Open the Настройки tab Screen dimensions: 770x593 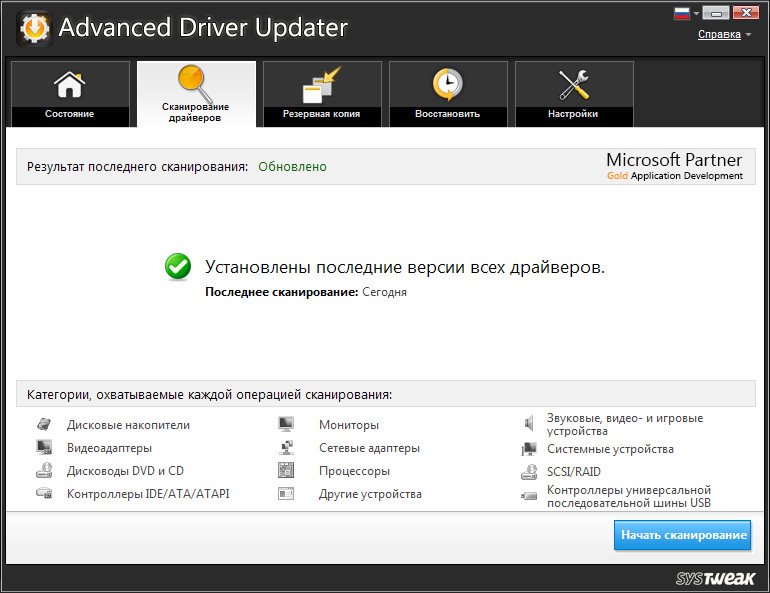click(574, 94)
